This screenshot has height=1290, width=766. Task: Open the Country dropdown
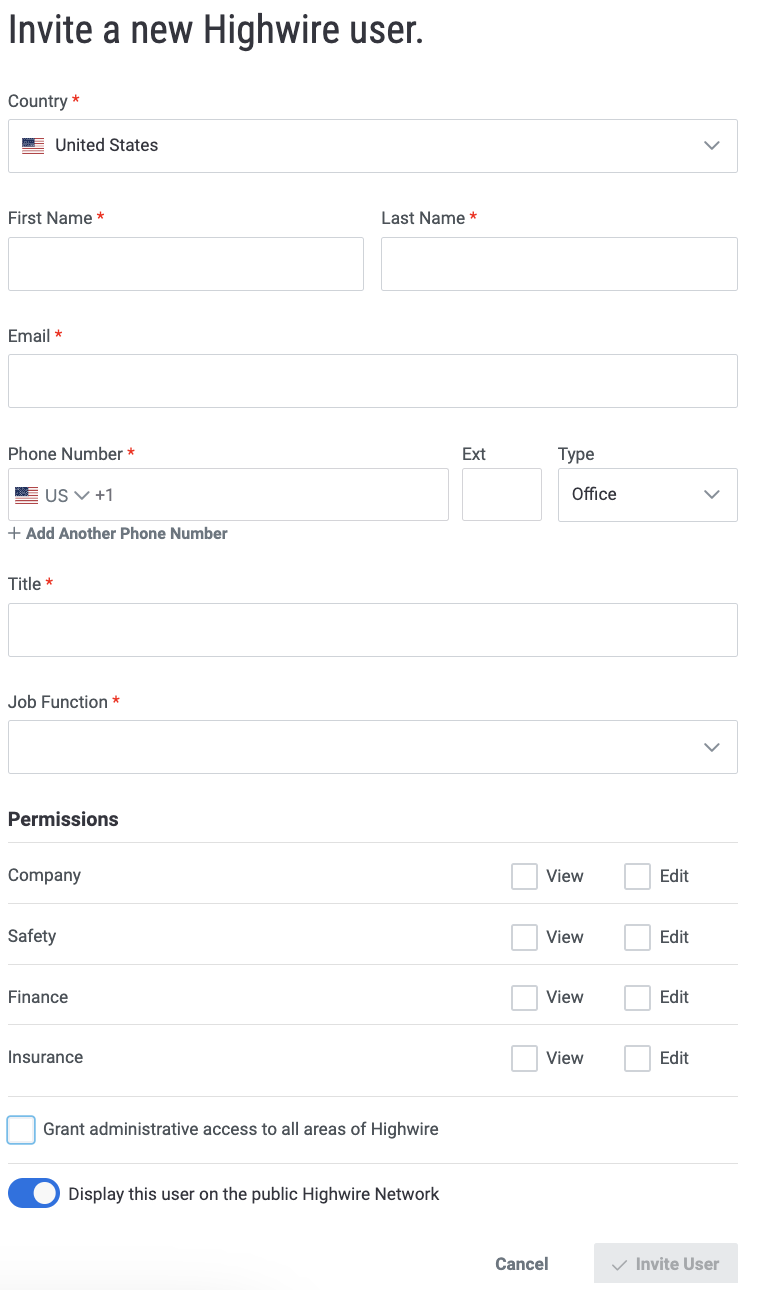tap(372, 146)
